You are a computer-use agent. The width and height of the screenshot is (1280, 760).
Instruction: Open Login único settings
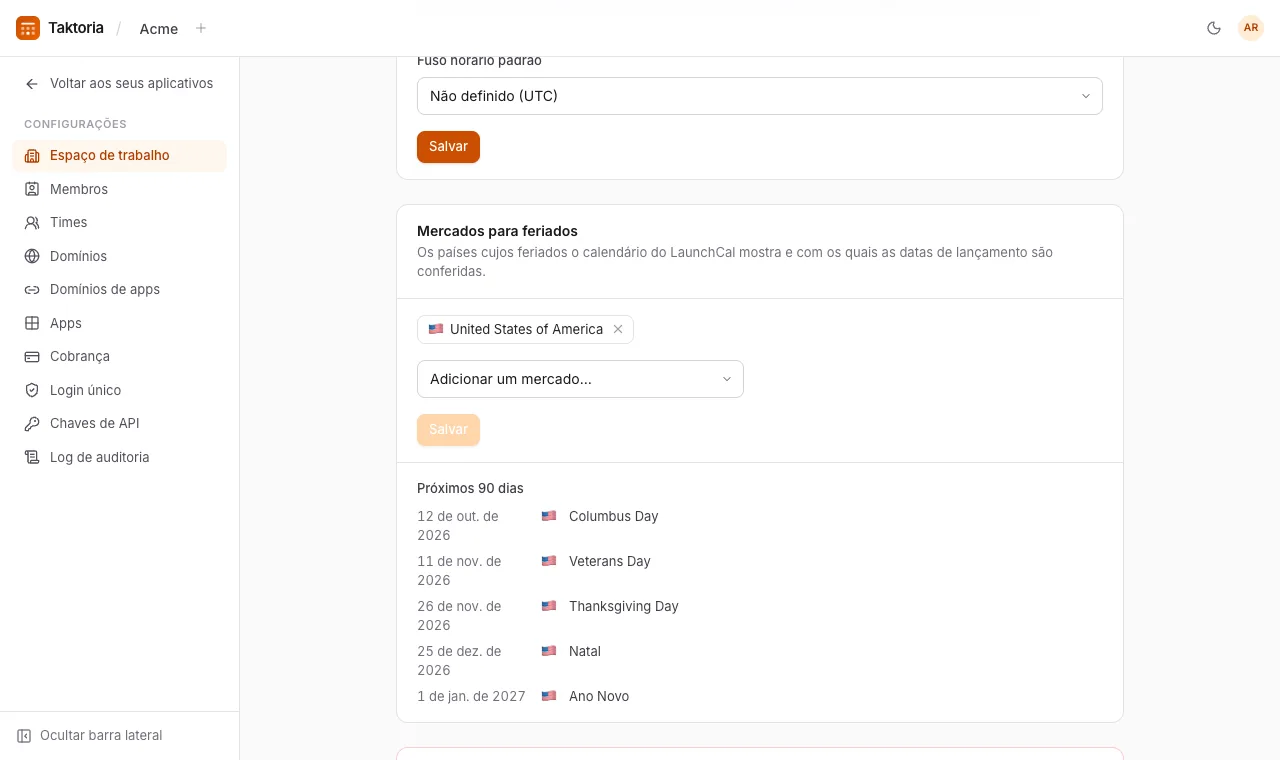120,390
